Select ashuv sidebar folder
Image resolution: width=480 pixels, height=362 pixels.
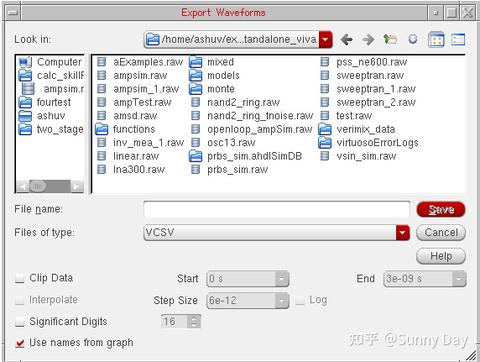tap(42, 116)
